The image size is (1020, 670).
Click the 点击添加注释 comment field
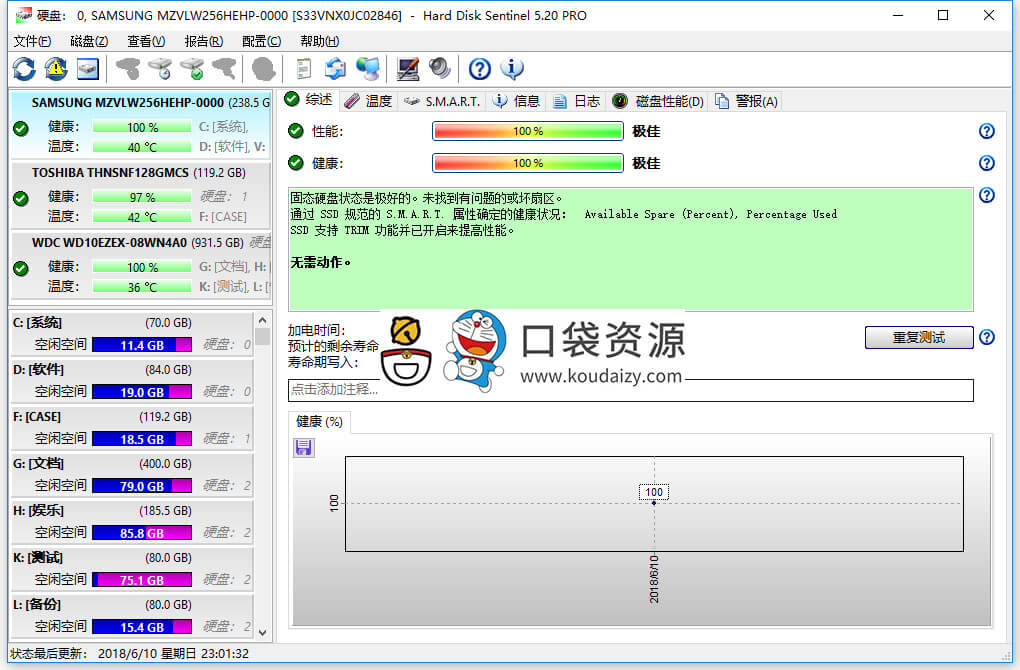coord(630,390)
